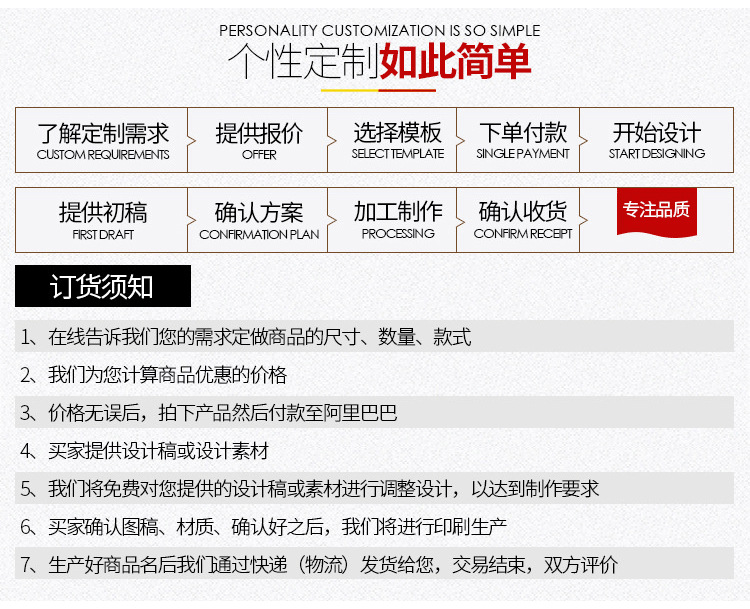Click the 了解定制需求 step box
The height and width of the screenshot is (609, 750).
coord(101,140)
